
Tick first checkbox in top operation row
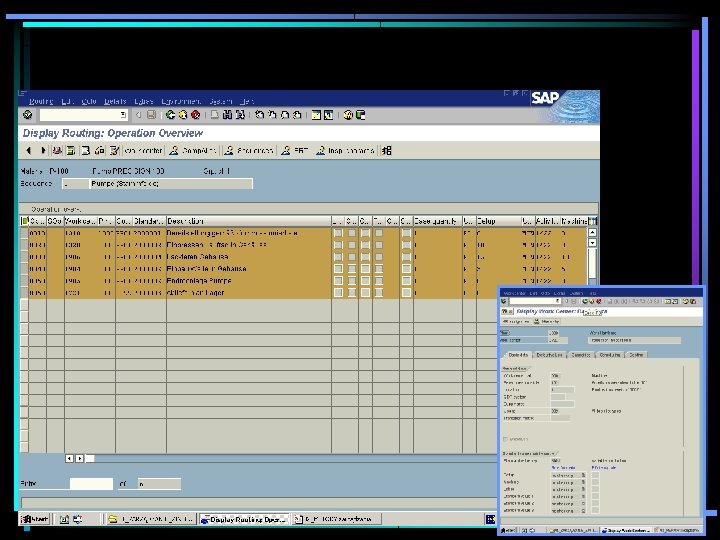[338, 233]
